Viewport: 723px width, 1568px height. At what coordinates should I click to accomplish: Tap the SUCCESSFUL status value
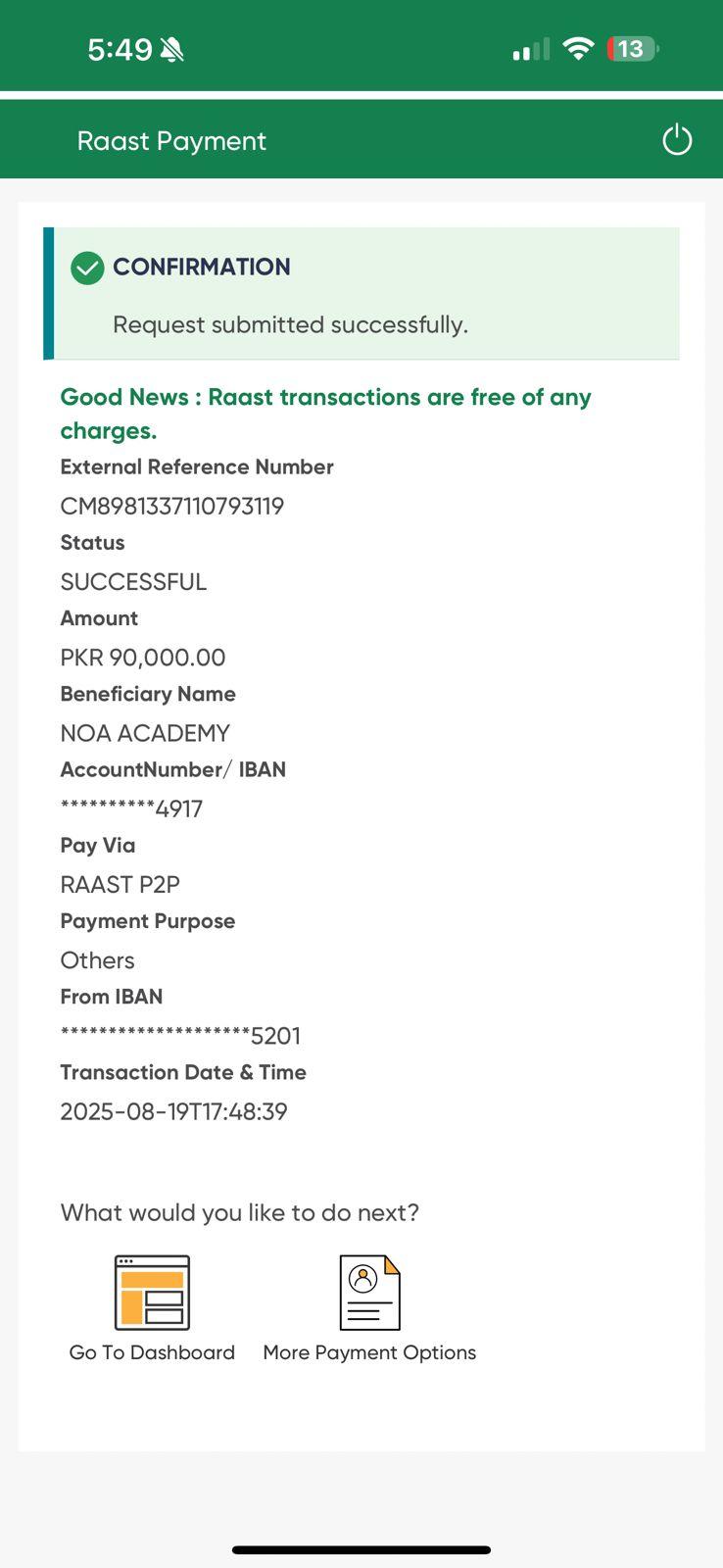(x=133, y=582)
